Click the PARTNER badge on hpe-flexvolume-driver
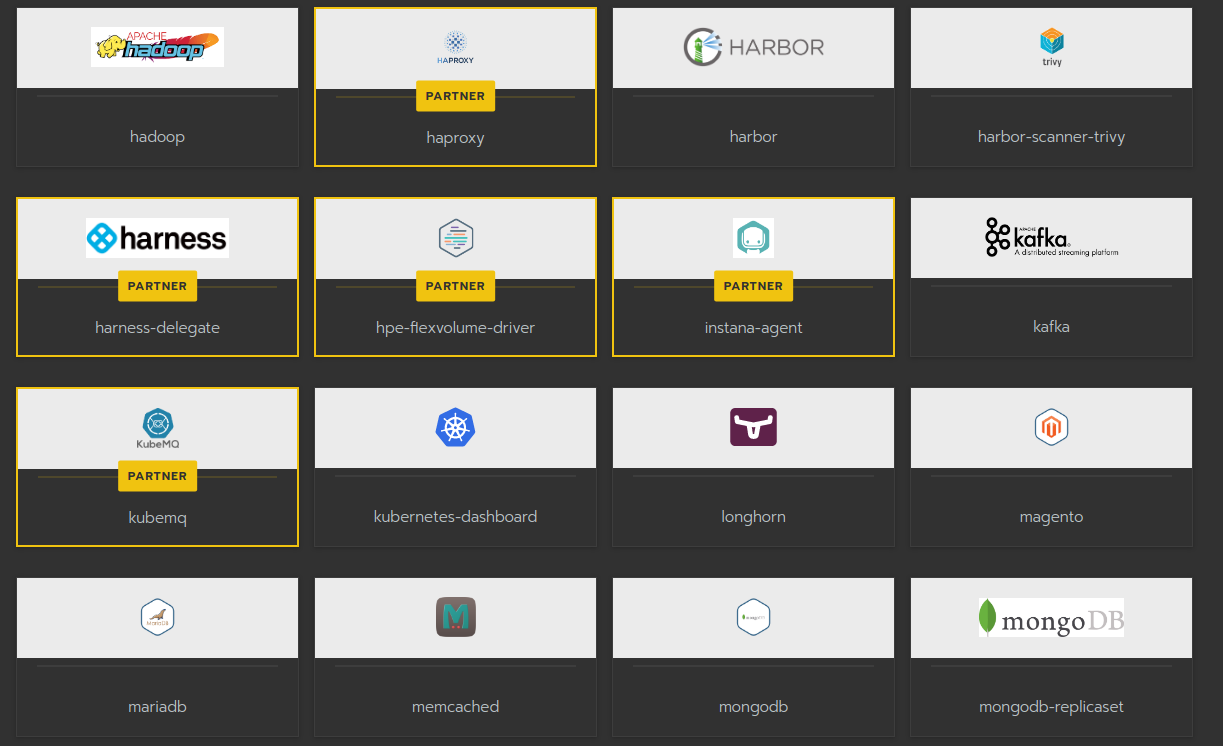Screen dimensions: 1223x746 coord(455,286)
